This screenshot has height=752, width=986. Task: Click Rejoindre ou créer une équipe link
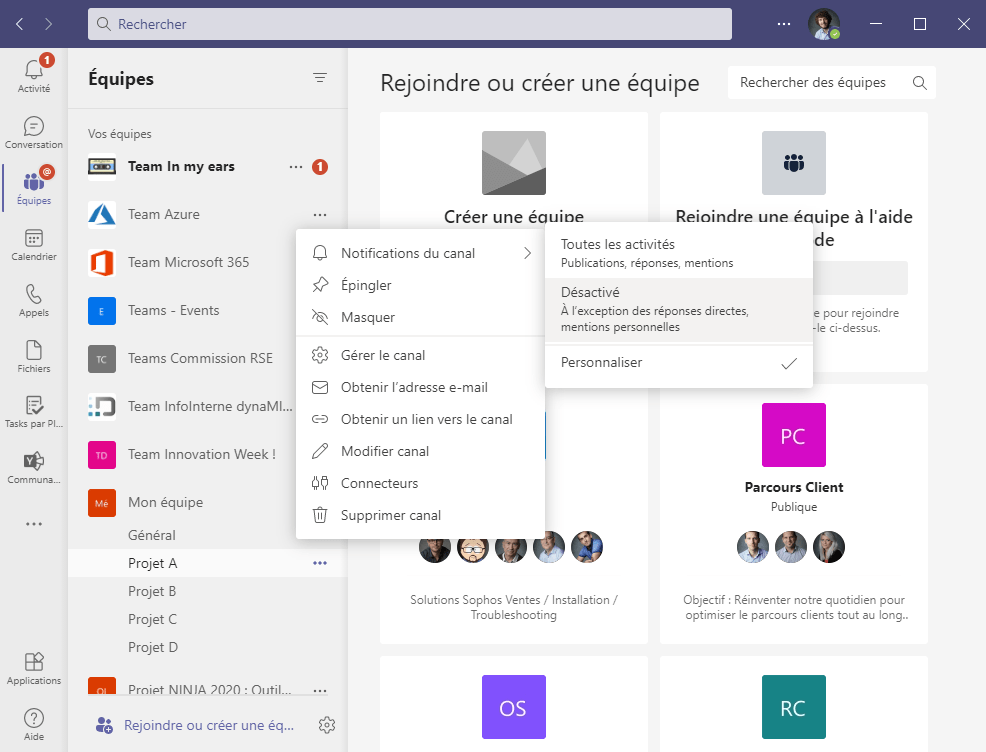coord(209,725)
